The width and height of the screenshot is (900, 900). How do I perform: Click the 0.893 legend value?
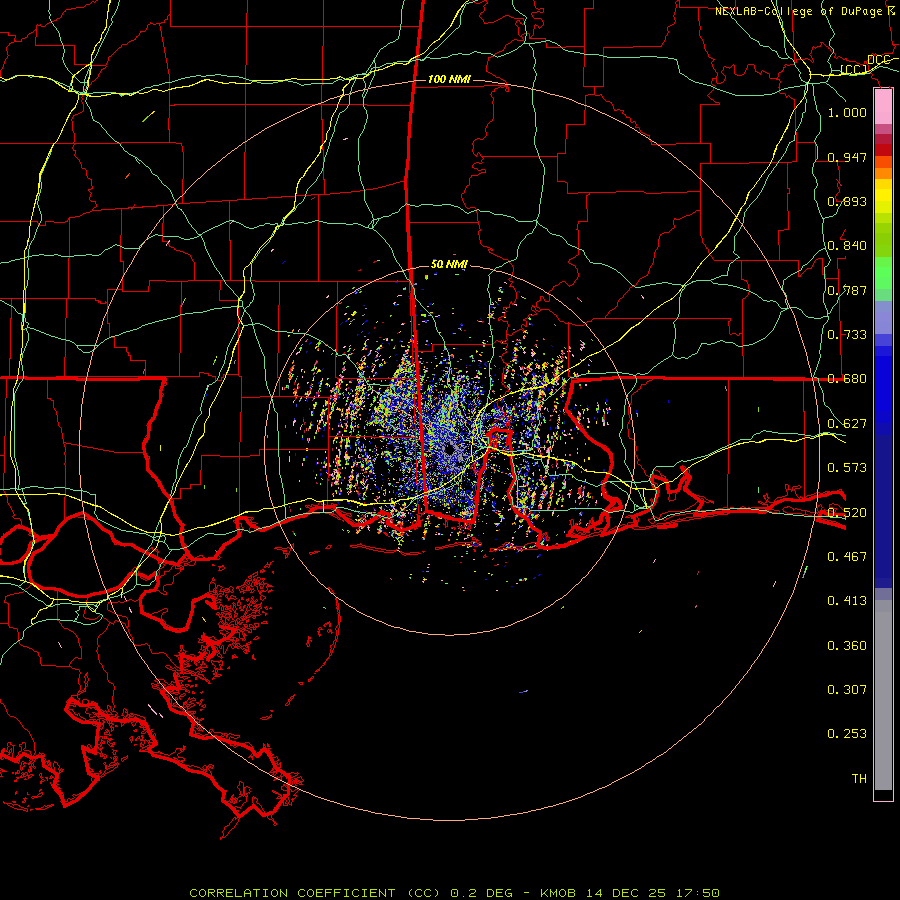tap(847, 201)
